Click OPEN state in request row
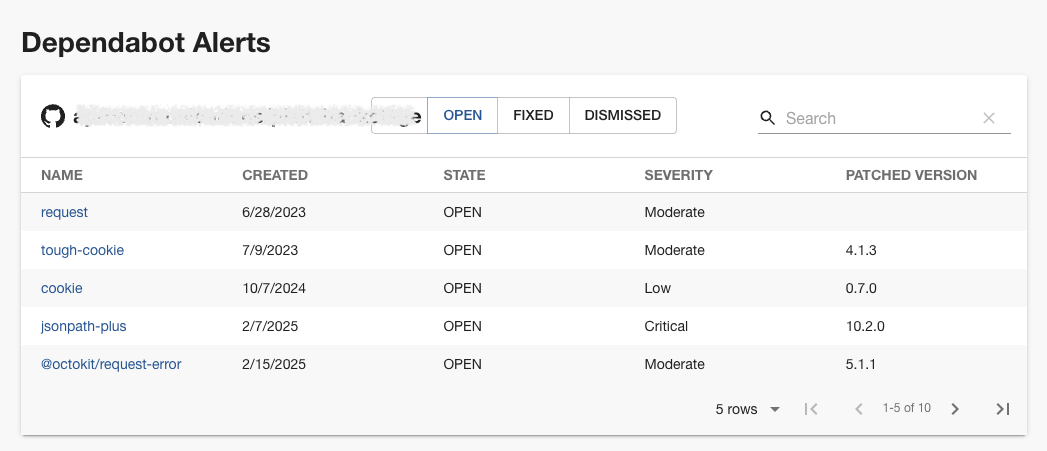This screenshot has height=451, width=1047. [x=462, y=212]
